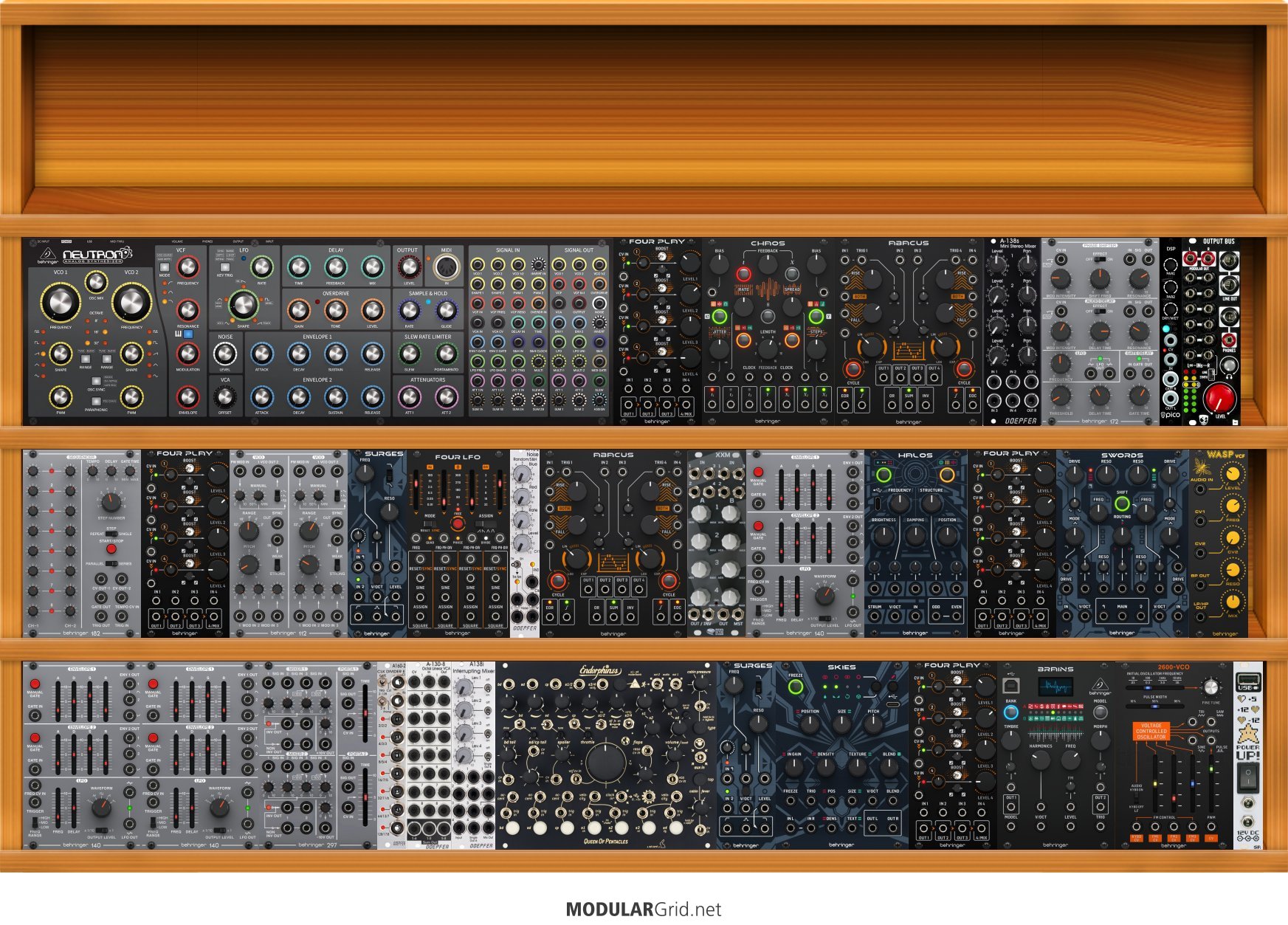Click the Step Number knob on the 182 sequencer
The height and width of the screenshot is (925, 1288).
pyautogui.click(x=111, y=503)
